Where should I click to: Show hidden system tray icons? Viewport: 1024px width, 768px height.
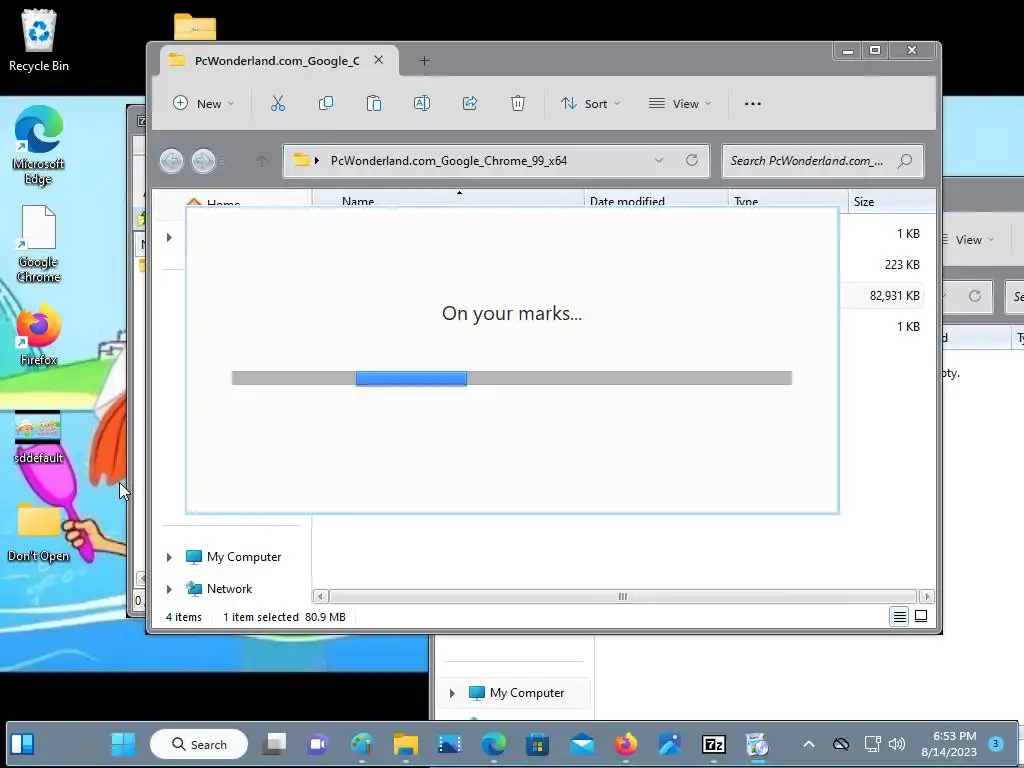coord(808,744)
